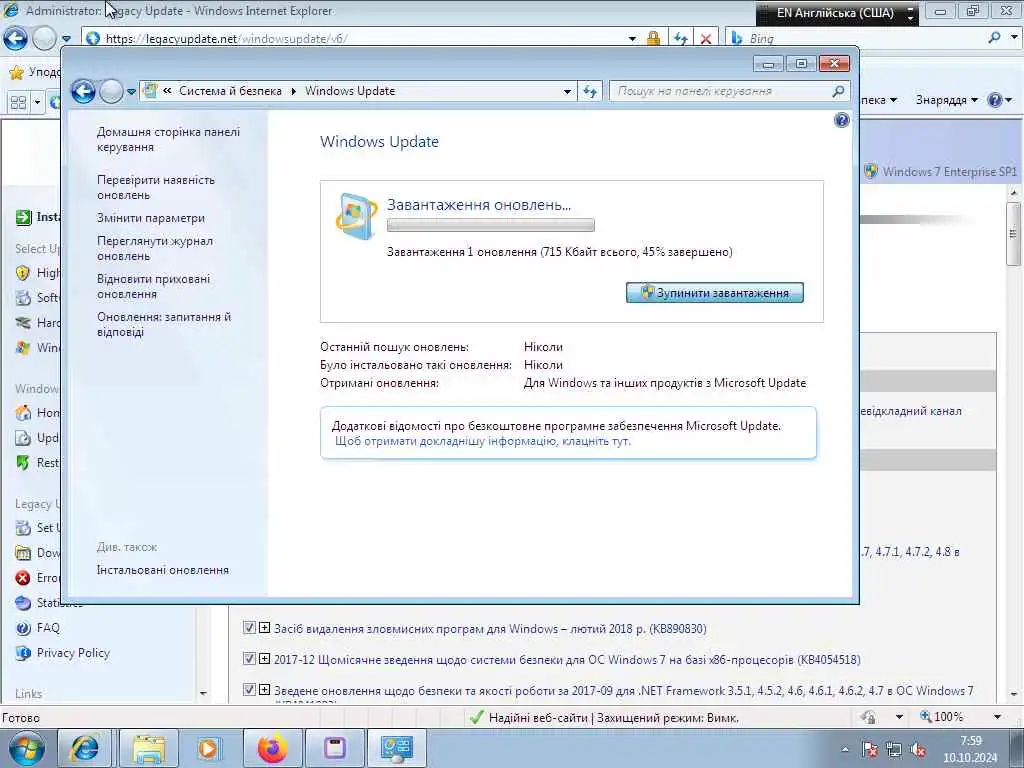Uncheck the KB4054518 monthly rollup update
Image resolution: width=1024 pixels, height=768 pixels.
249,658
